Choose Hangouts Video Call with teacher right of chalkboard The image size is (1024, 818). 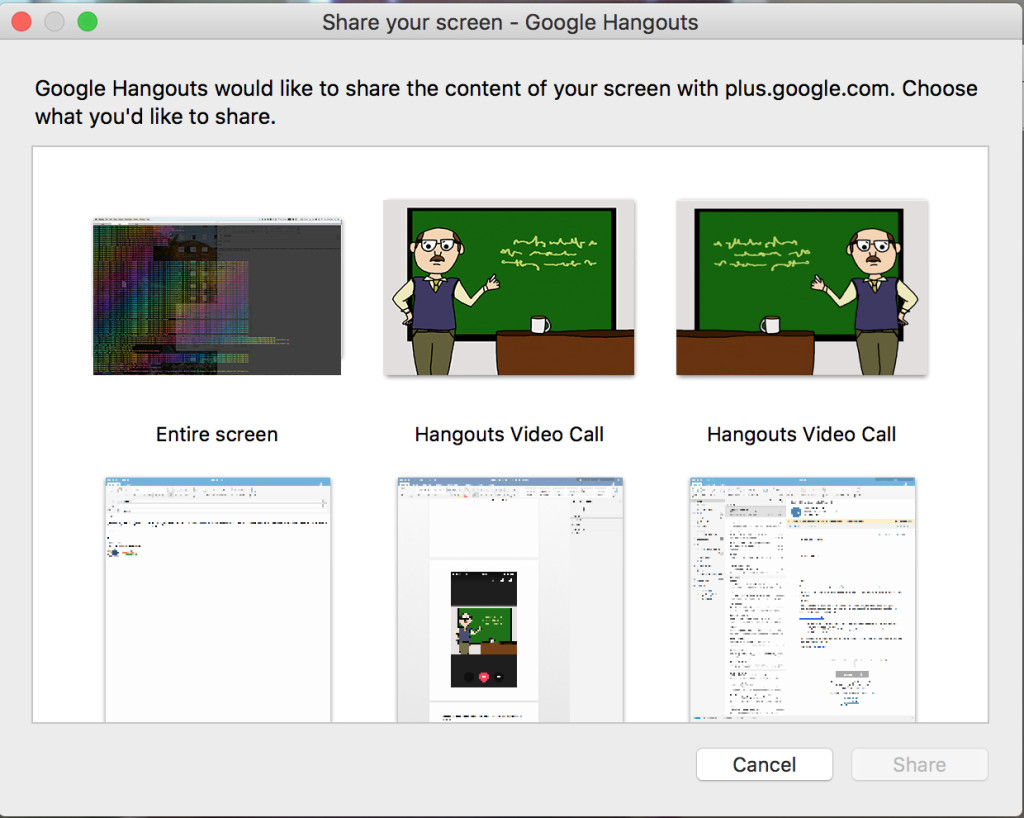tap(801, 287)
